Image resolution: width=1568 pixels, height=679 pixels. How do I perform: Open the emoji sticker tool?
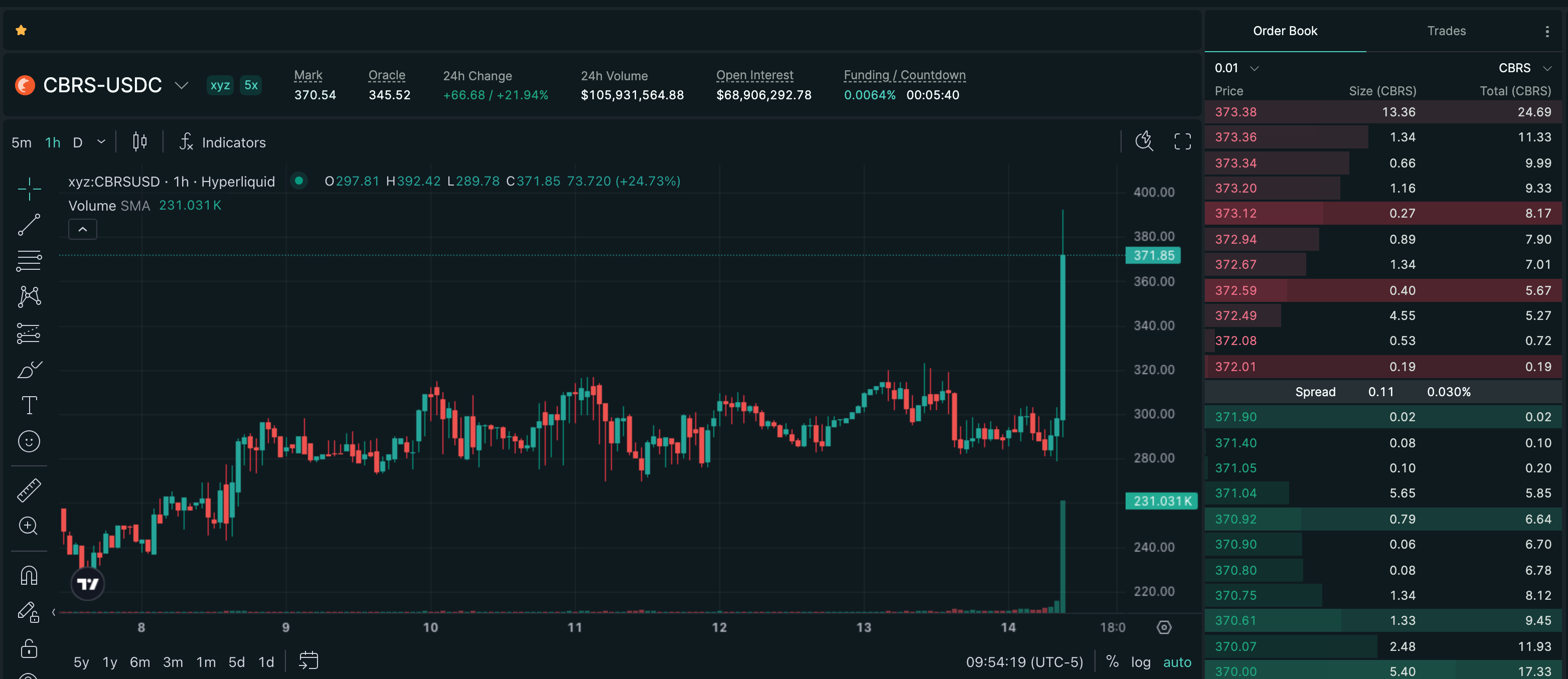(29, 441)
